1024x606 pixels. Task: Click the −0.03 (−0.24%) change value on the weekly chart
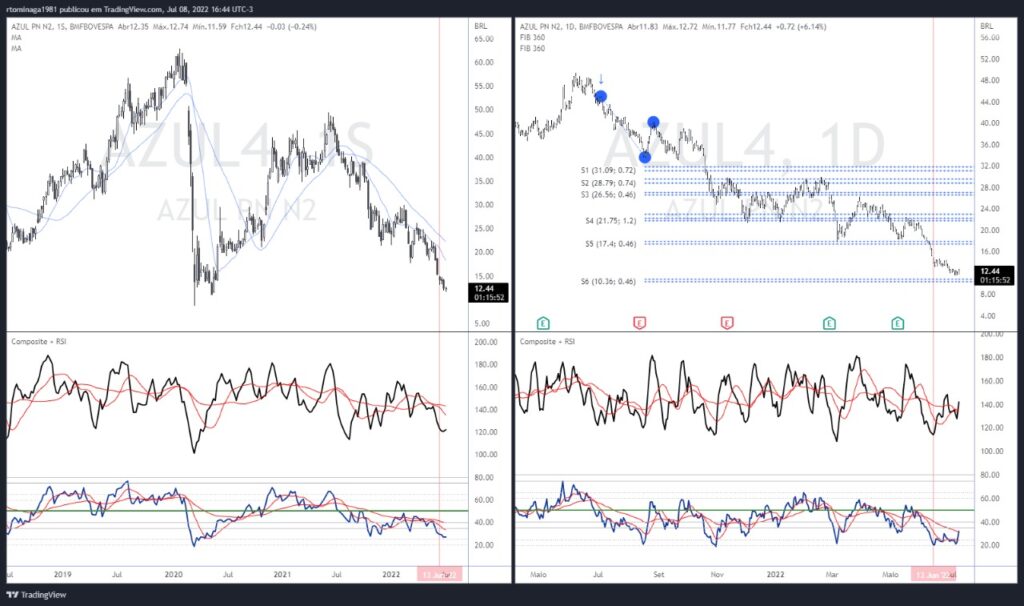coord(291,27)
